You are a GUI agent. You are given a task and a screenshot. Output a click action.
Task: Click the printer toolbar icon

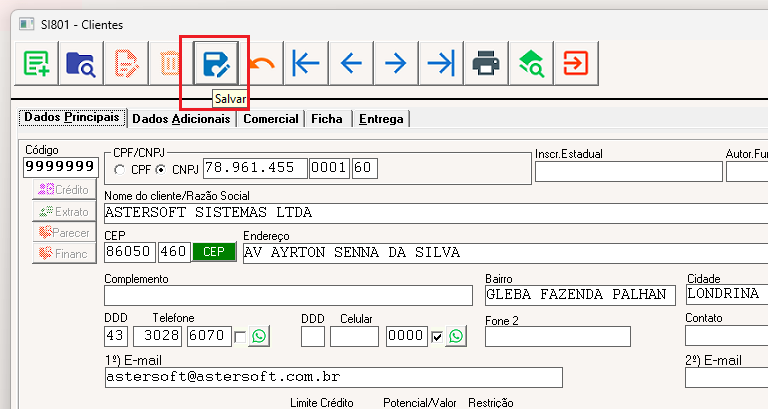click(x=485, y=63)
